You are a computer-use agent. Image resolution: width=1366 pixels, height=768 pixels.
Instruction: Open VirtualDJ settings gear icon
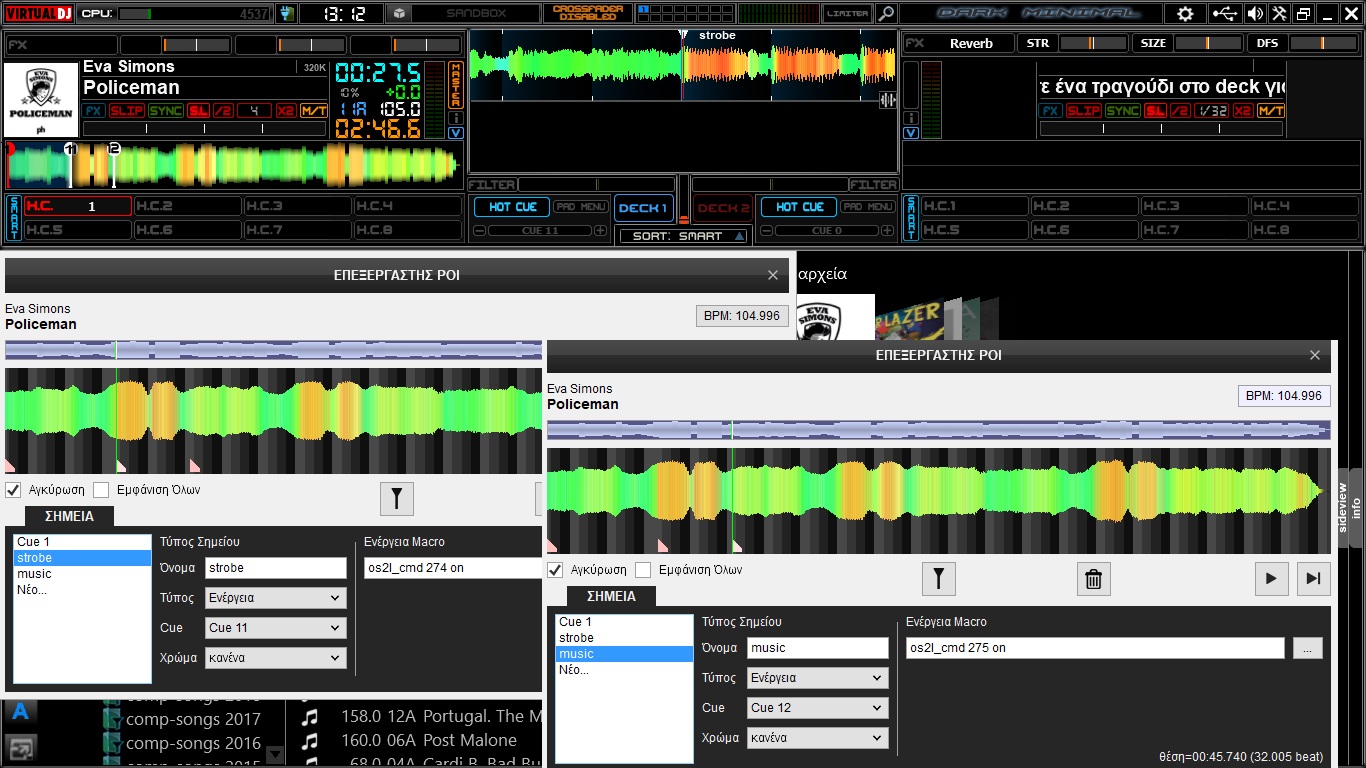point(1185,14)
